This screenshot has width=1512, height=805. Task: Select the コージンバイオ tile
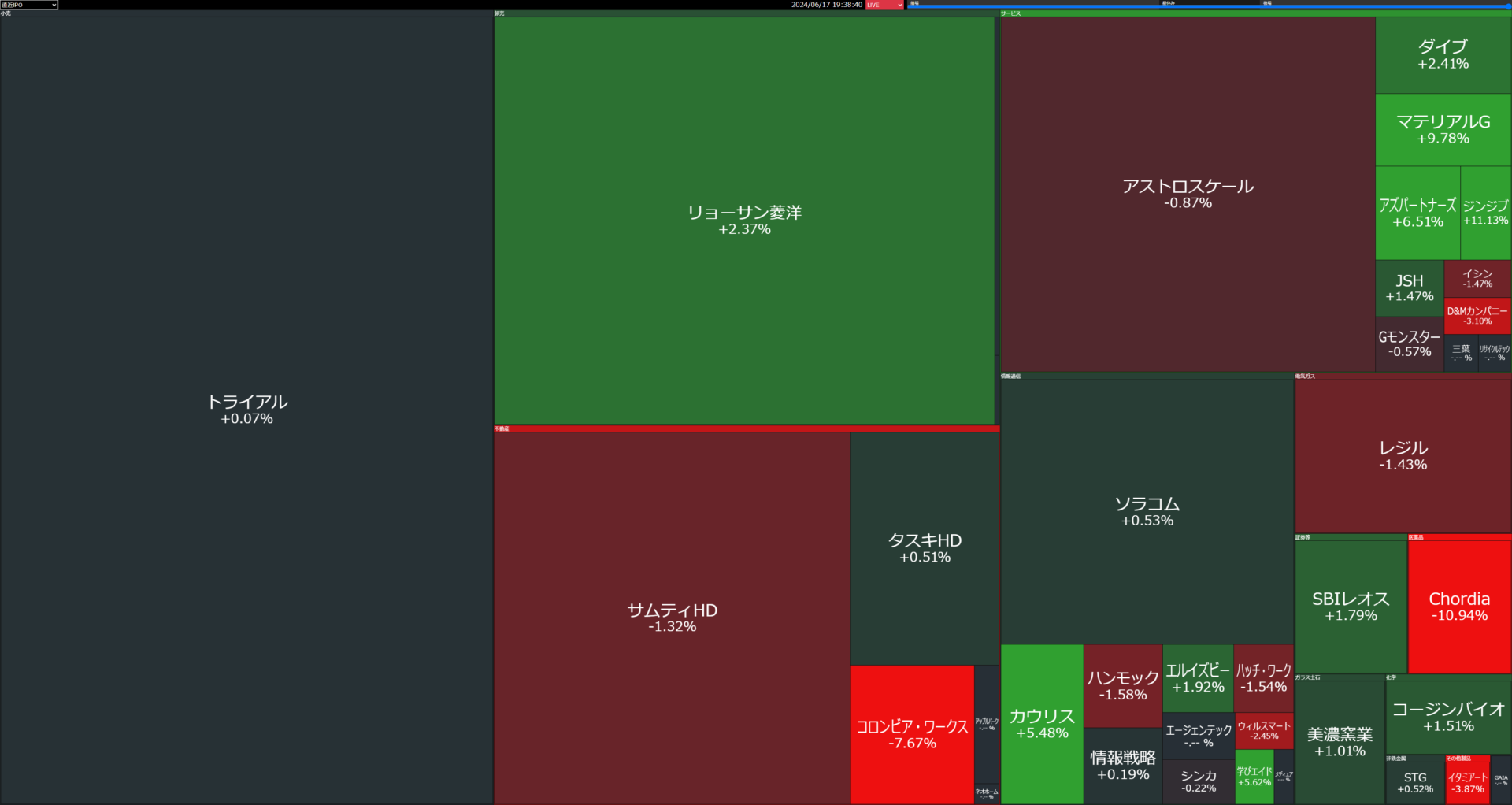[x=1448, y=717]
